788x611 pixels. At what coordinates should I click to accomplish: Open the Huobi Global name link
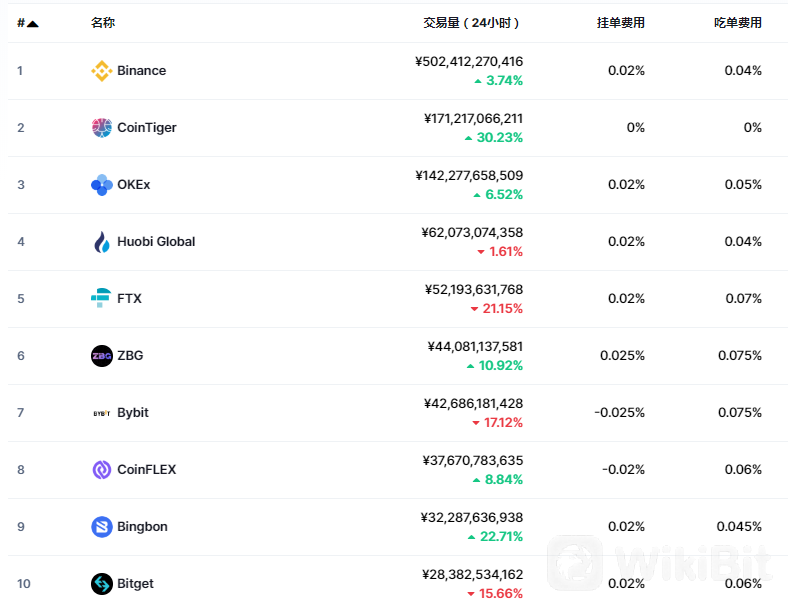[156, 242]
